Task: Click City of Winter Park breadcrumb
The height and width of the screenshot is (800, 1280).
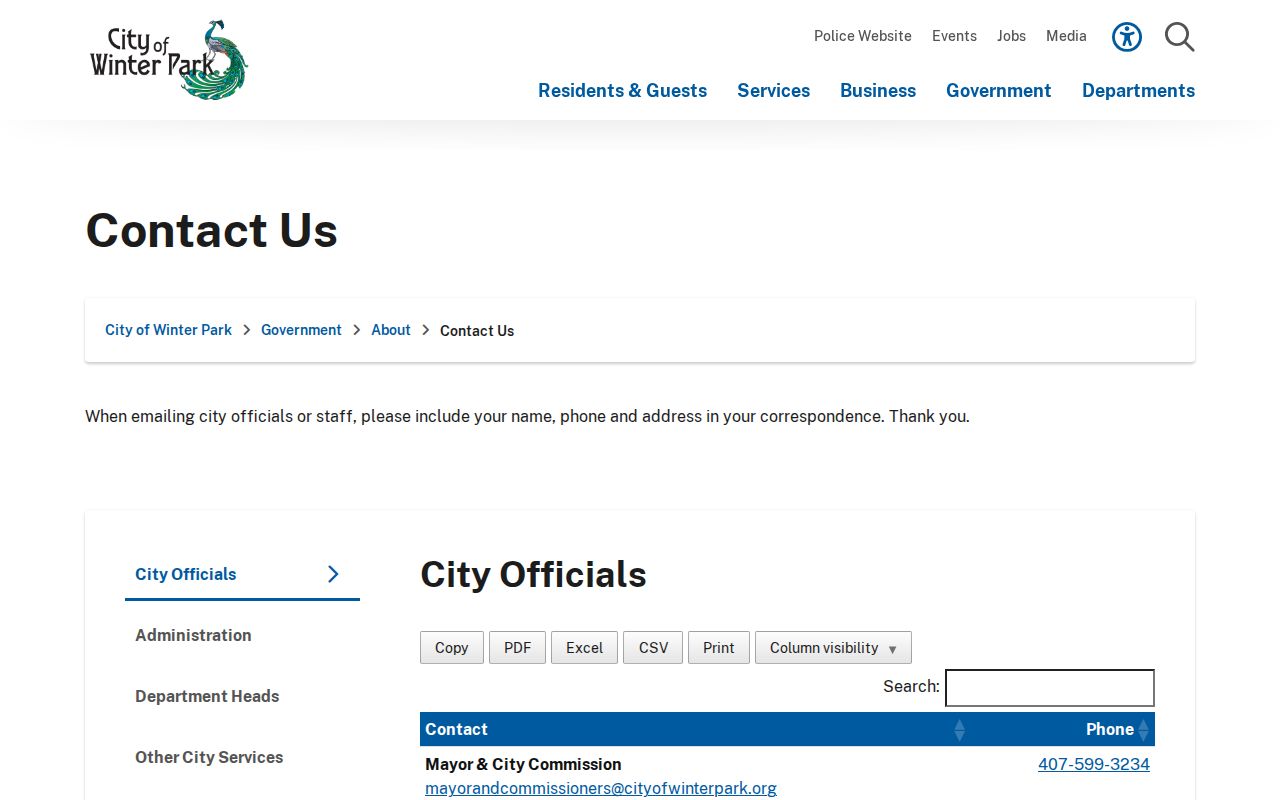Action: pyautogui.click(x=168, y=330)
